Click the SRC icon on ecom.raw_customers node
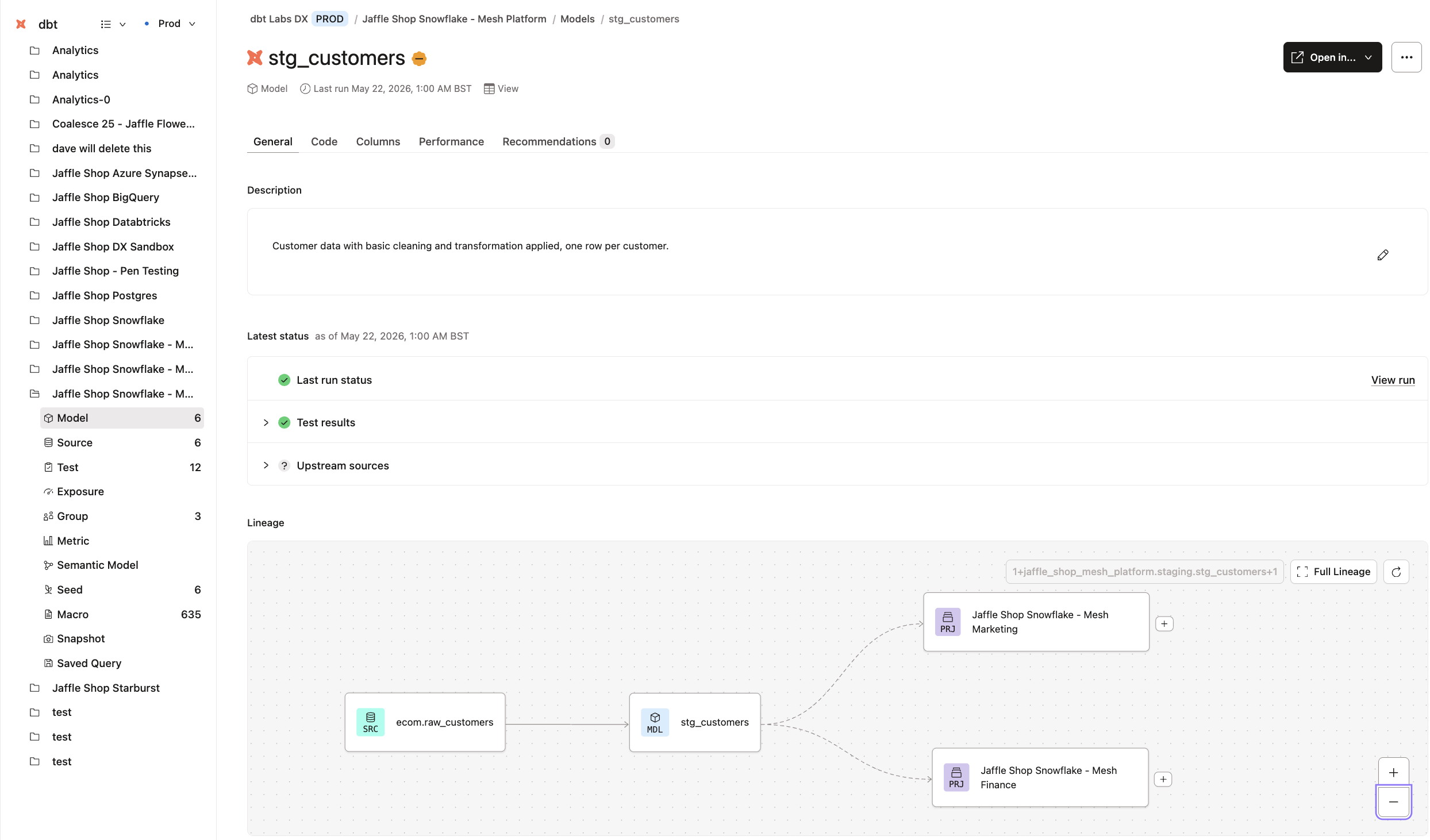The width and height of the screenshot is (1430, 840). pos(371,722)
